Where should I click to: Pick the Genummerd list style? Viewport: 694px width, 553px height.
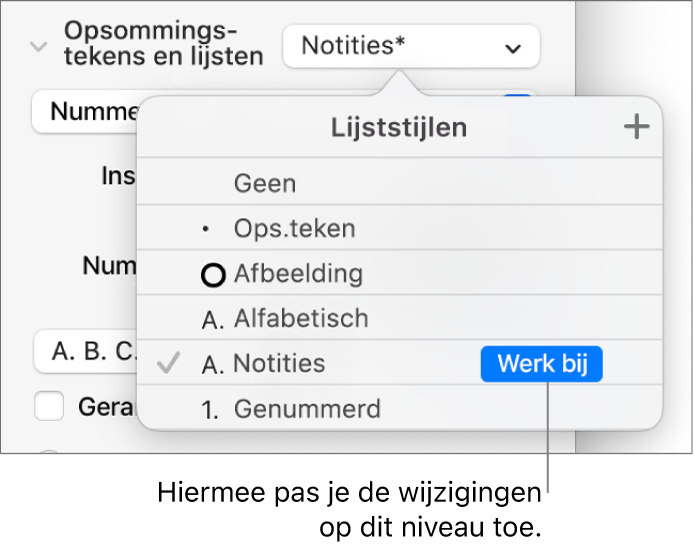307,409
